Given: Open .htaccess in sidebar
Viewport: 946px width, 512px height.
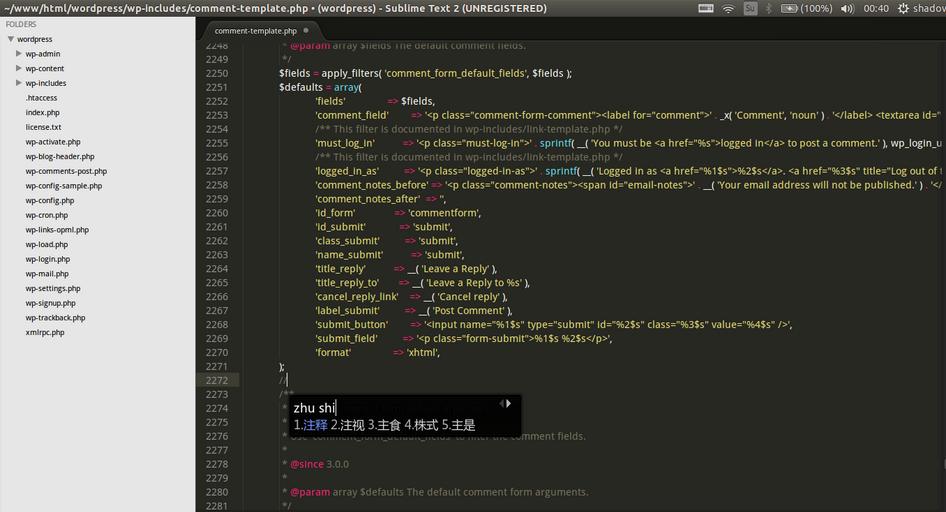Looking at the screenshot, I should pos(41,98).
